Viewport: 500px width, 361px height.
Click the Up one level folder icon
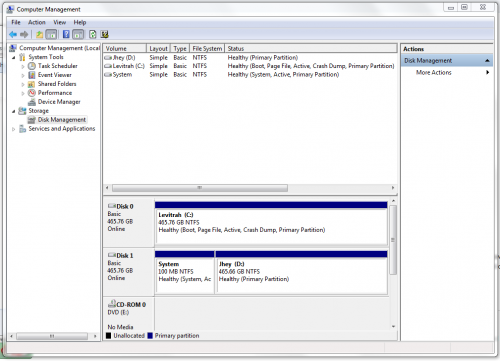39,34
